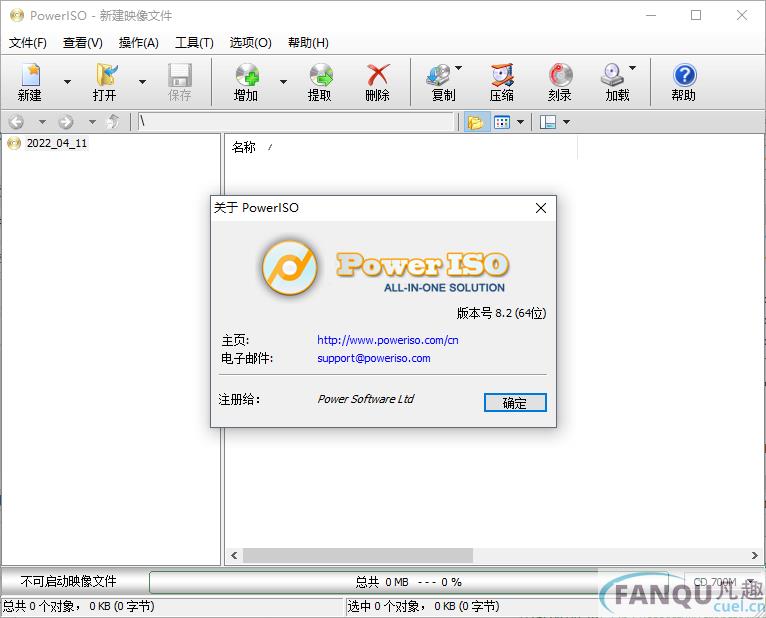Click the total objects status text
The height and width of the screenshot is (618, 766).
click(x=79, y=606)
